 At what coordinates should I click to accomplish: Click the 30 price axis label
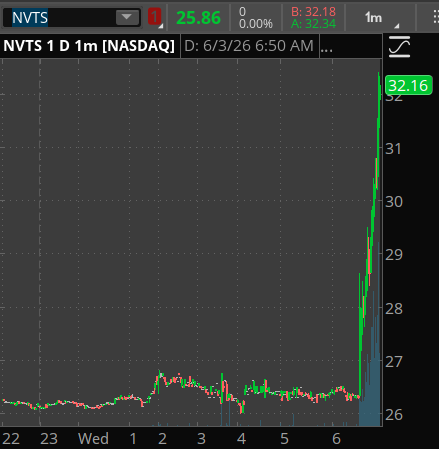pyautogui.click(x=394, y=202)
